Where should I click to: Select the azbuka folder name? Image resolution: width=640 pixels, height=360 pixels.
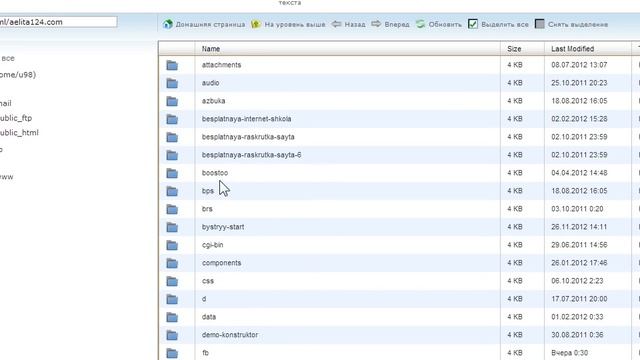(213, 101)
